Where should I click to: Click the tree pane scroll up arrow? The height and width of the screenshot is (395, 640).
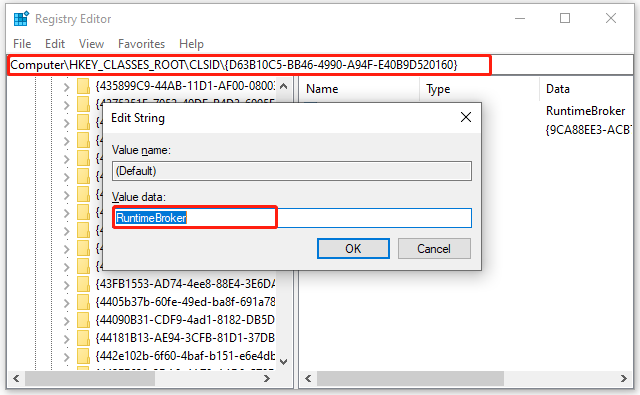[284, 86]
